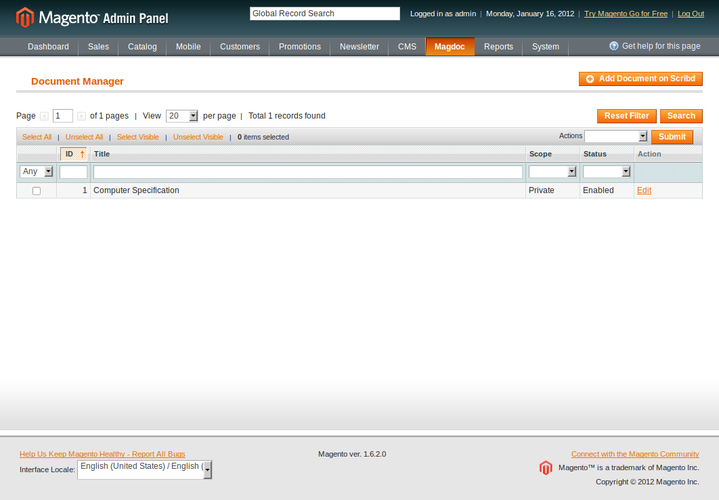Click the Log Out link
This screenshot has width=719, height=500.
[x=691, y=14]
